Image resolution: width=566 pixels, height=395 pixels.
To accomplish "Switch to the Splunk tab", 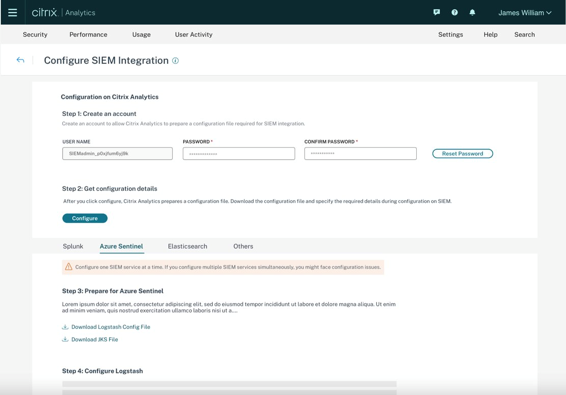I will click(x=73, y=246).
